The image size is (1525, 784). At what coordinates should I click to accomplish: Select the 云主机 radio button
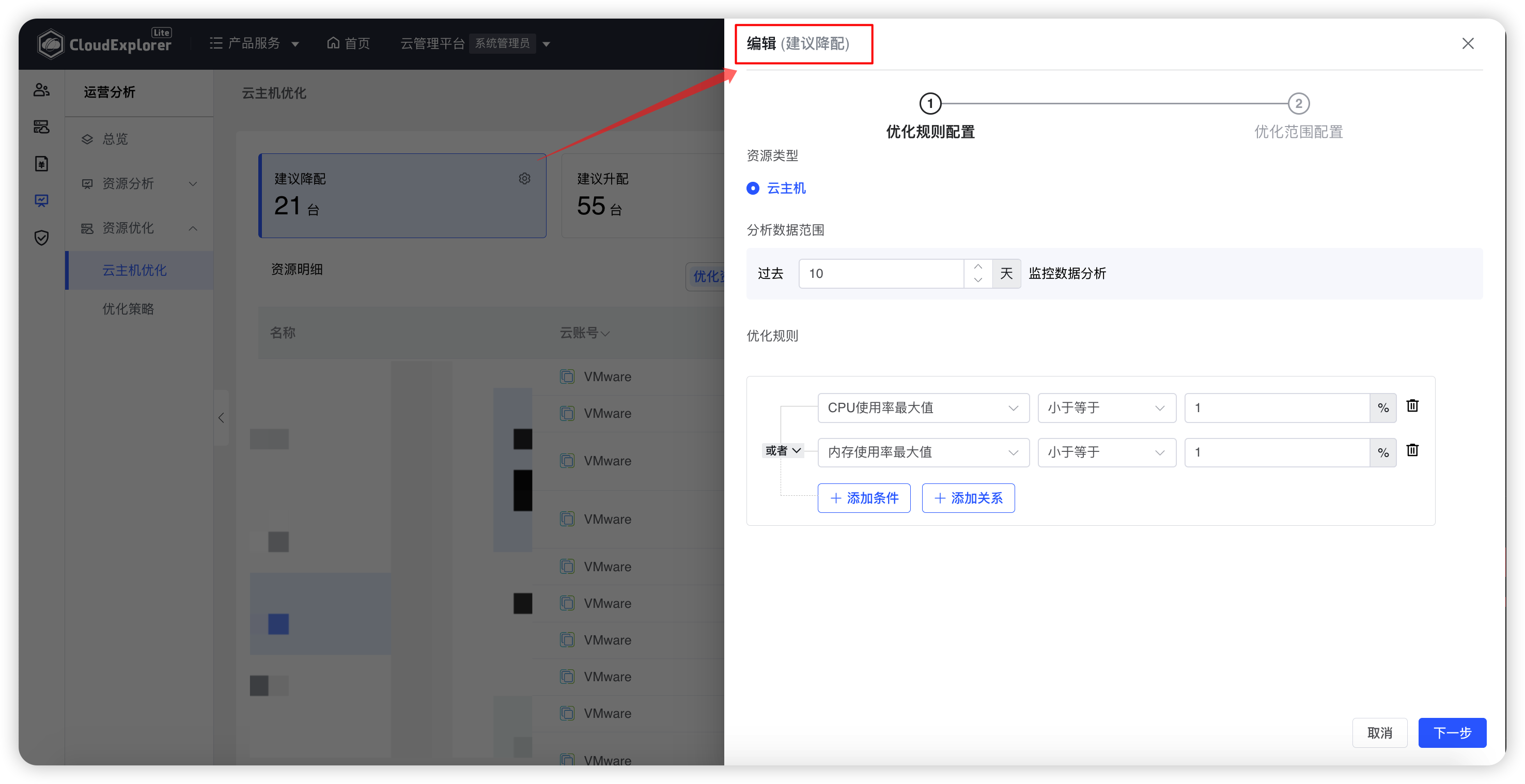(753, 188)
